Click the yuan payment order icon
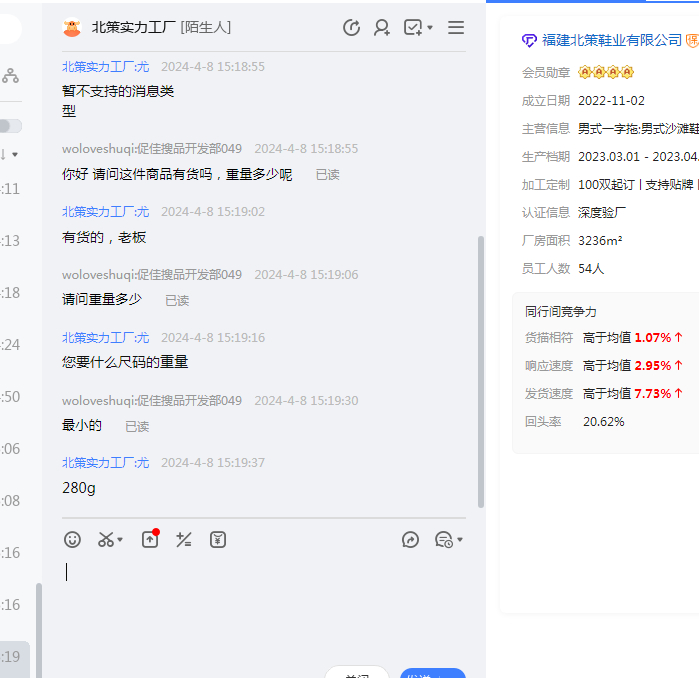The width and height of the screenshot is (699, 678). [x=218, y=539]
